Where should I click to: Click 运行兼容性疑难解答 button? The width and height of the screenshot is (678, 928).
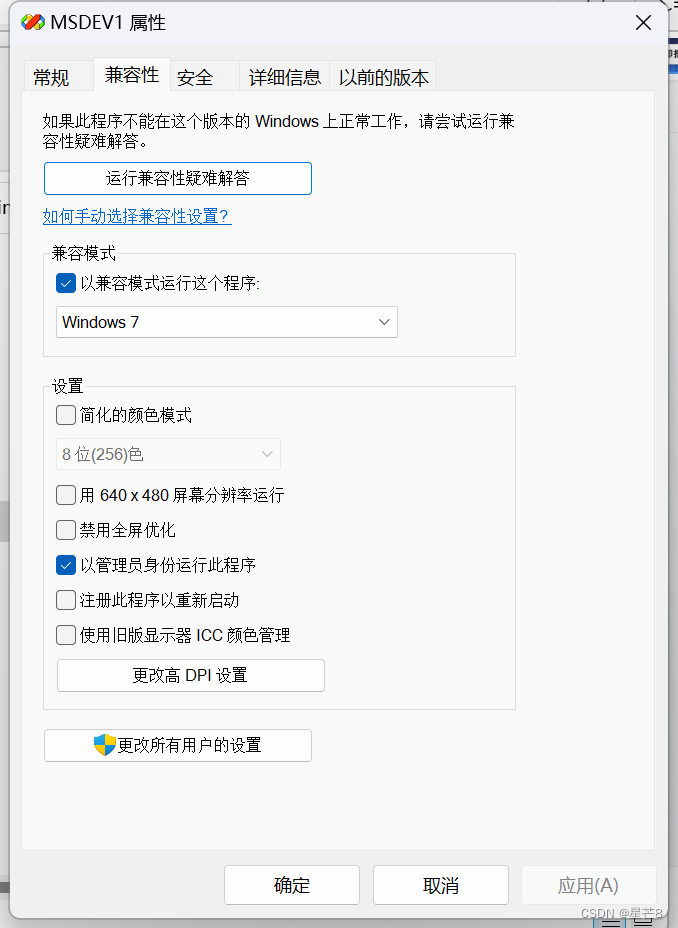pyautogui.click(x=178, y=178)
